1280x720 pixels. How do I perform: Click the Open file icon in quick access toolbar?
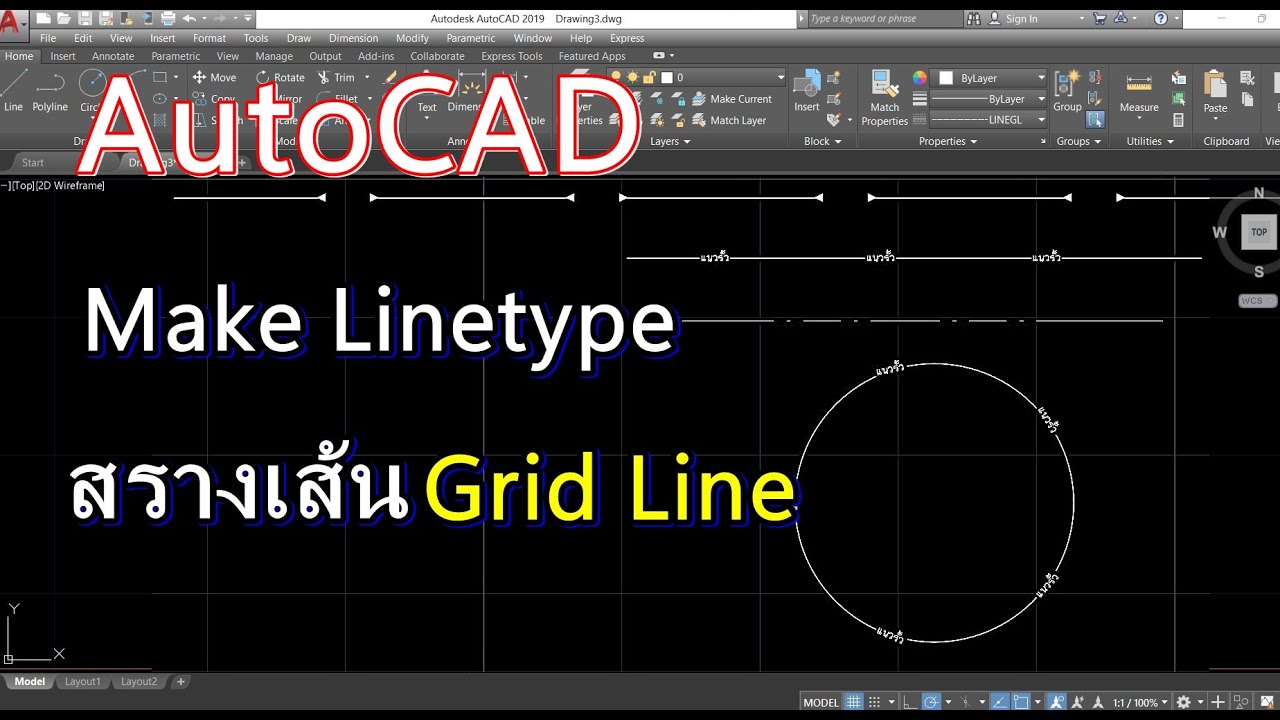pos(64,18)
